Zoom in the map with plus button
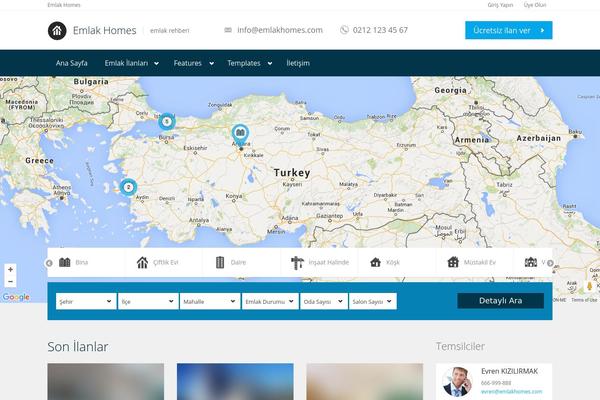Image resolution: width=600 pixels, height=400 pixels. [10, 269]
